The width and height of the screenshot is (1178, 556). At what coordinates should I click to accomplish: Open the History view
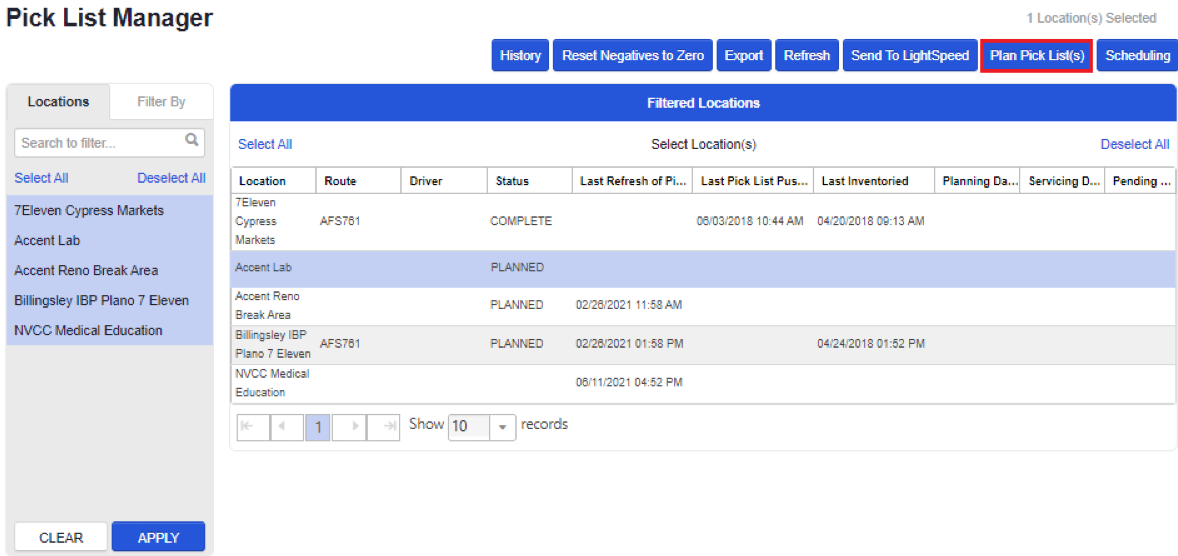520,56
